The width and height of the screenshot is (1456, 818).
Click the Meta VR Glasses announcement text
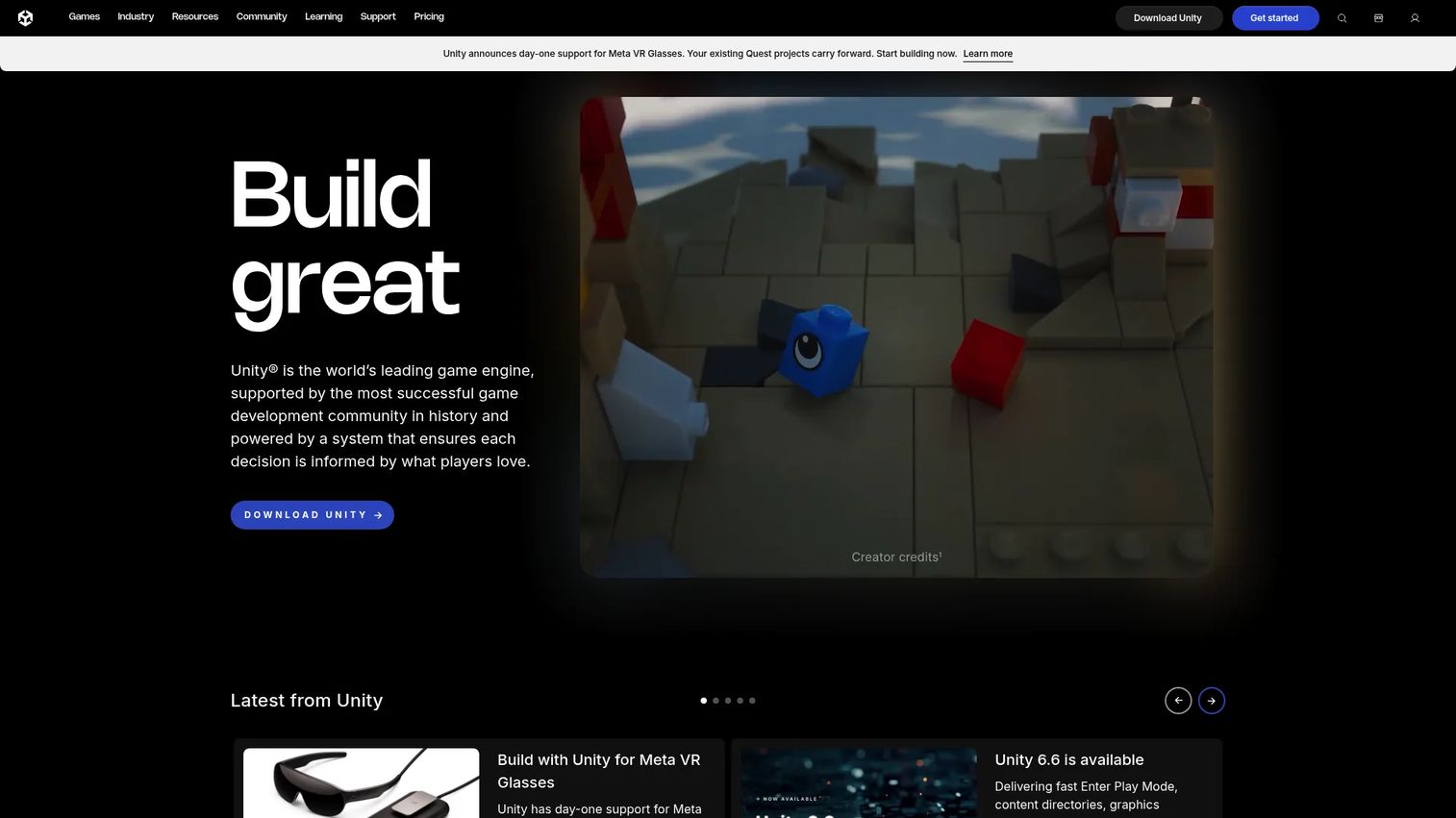700,54
